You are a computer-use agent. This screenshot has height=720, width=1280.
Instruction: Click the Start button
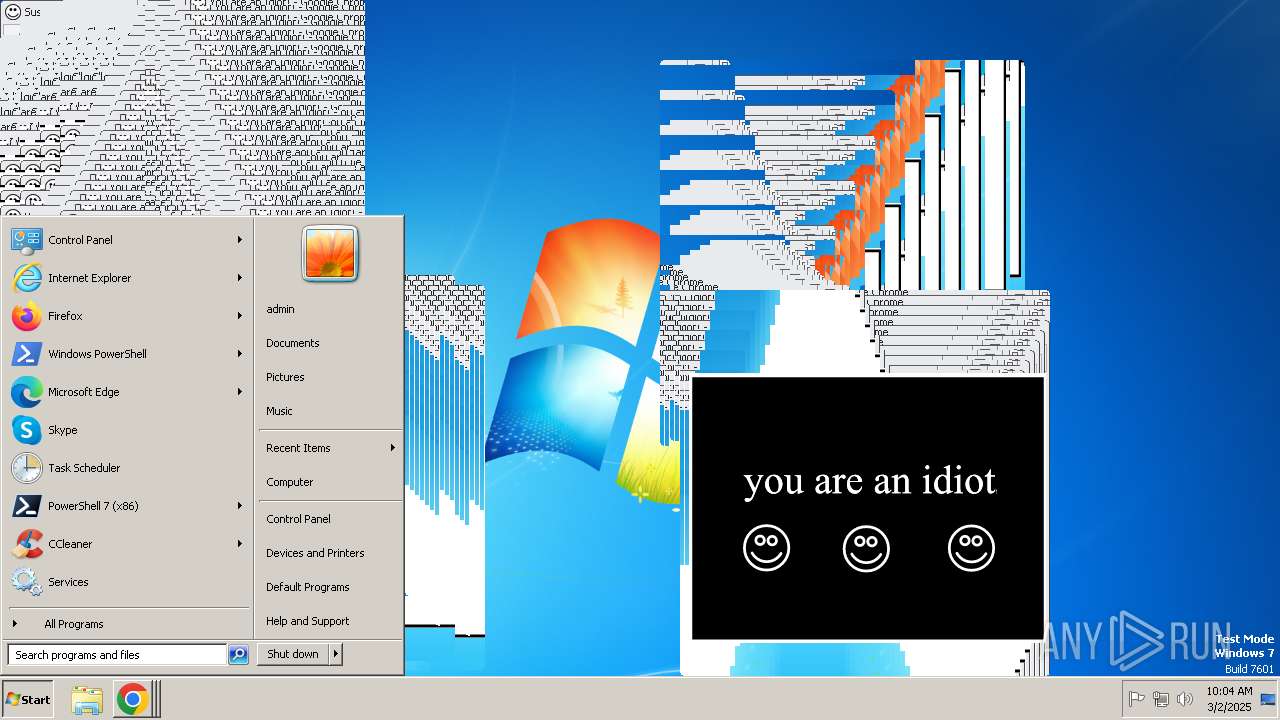click(x=28, y=699)
